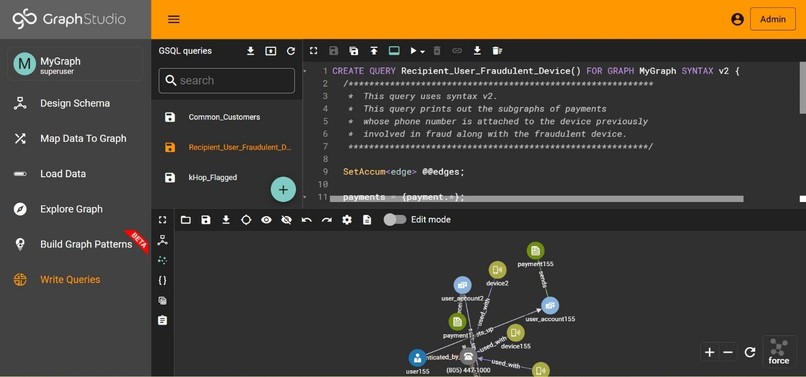The height and width of the screenshot is (377, 806).
Task: Open the clipboard log result view
Action: coord(162,320)
